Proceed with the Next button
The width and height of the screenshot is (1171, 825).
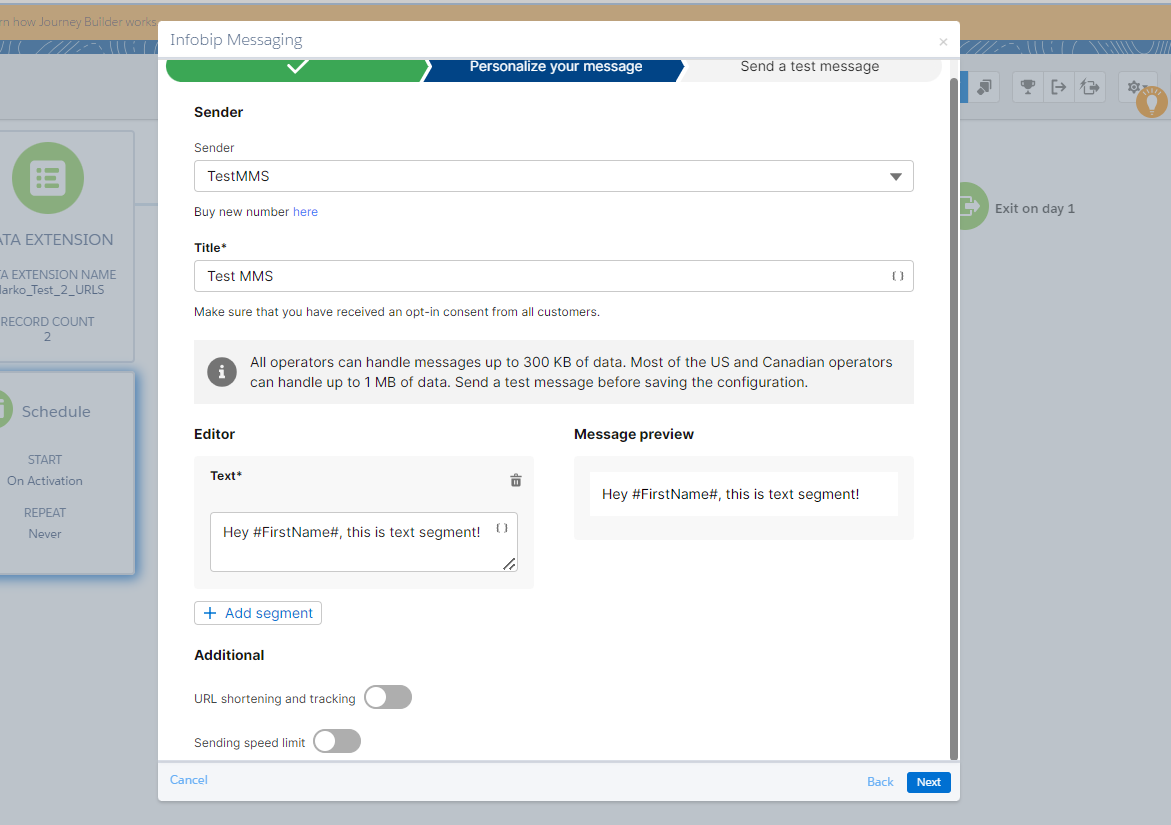click(x=928, y=782)
